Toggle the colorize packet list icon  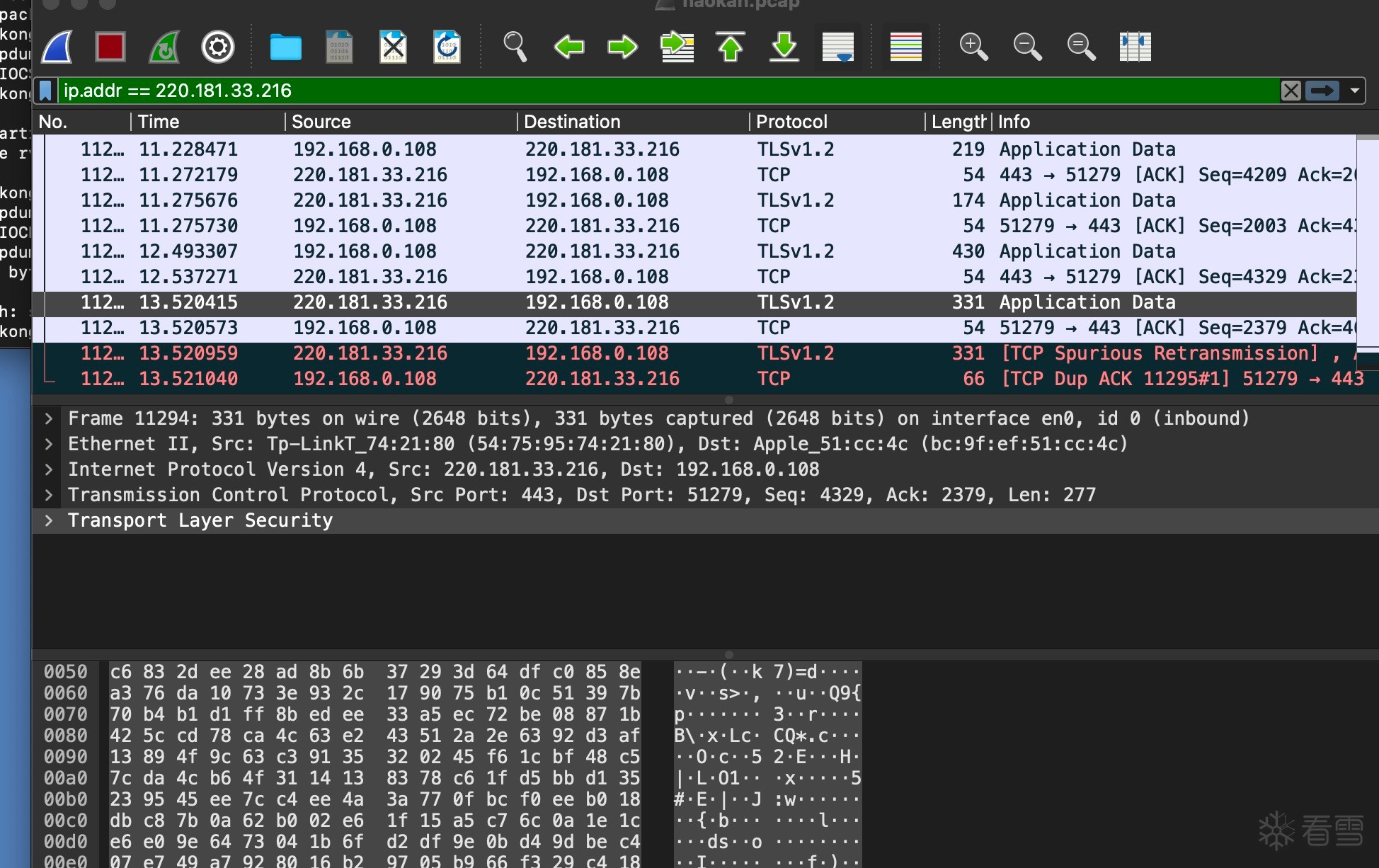905,47
